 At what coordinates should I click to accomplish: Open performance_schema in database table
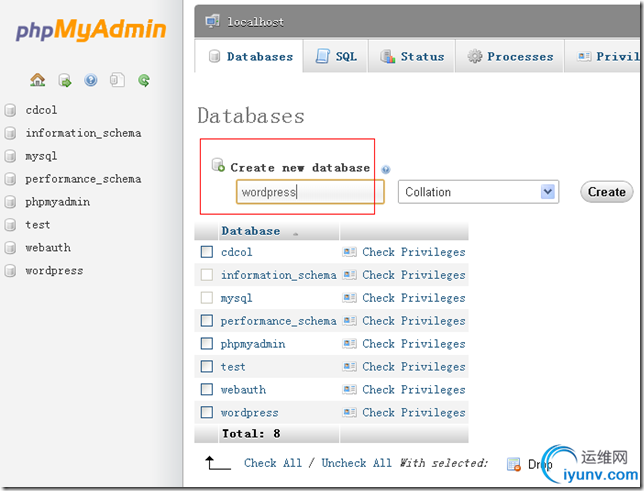(278, 321)
